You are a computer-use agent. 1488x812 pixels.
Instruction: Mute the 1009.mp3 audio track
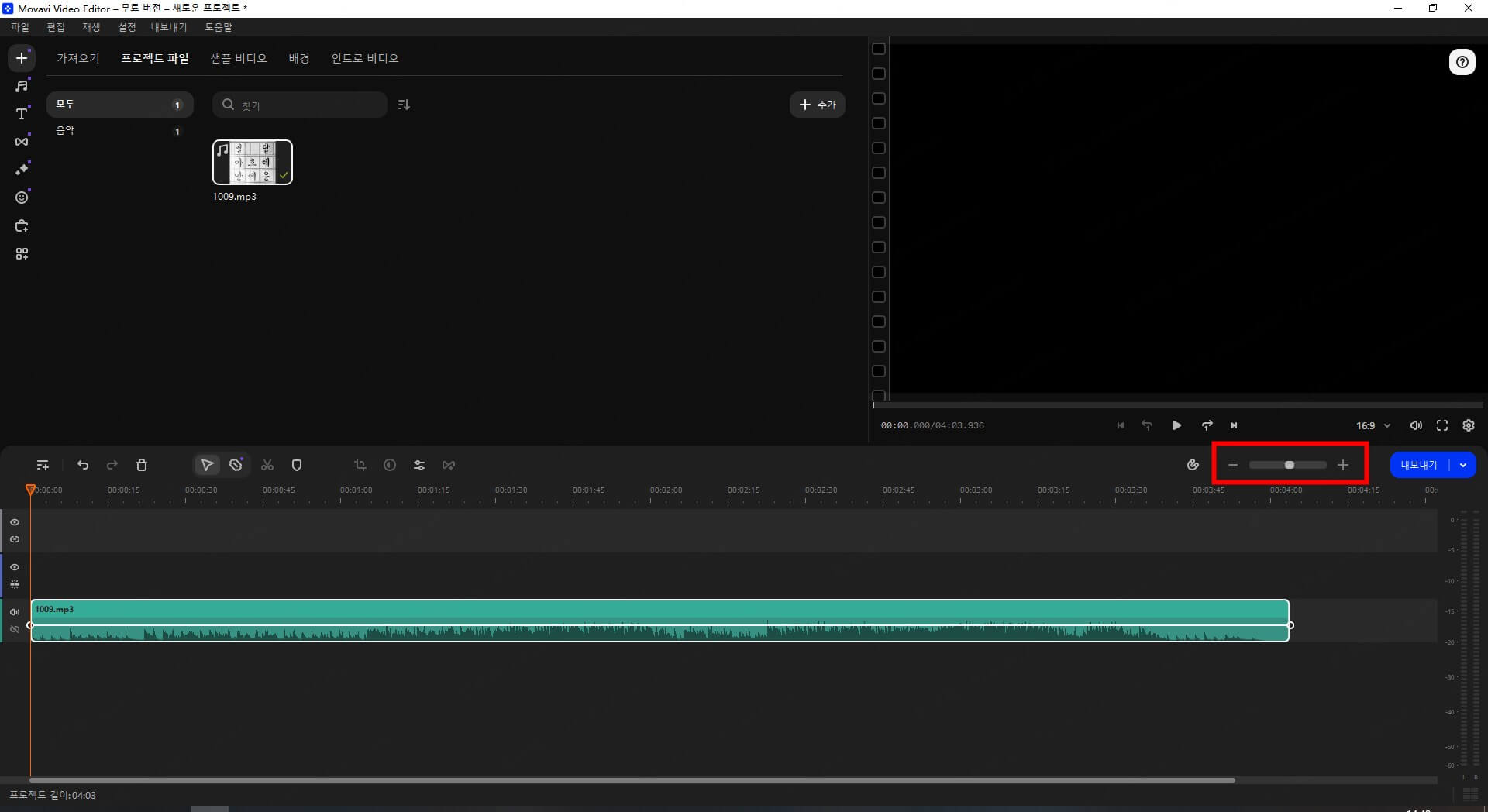[15, 612]
